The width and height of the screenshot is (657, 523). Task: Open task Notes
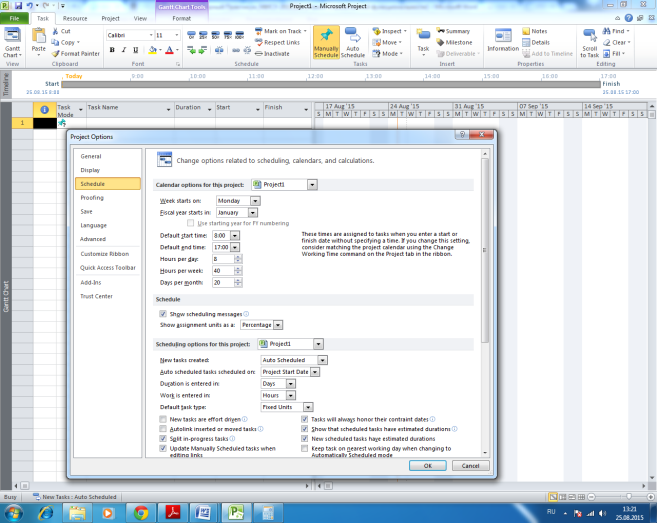coord(535,31)
